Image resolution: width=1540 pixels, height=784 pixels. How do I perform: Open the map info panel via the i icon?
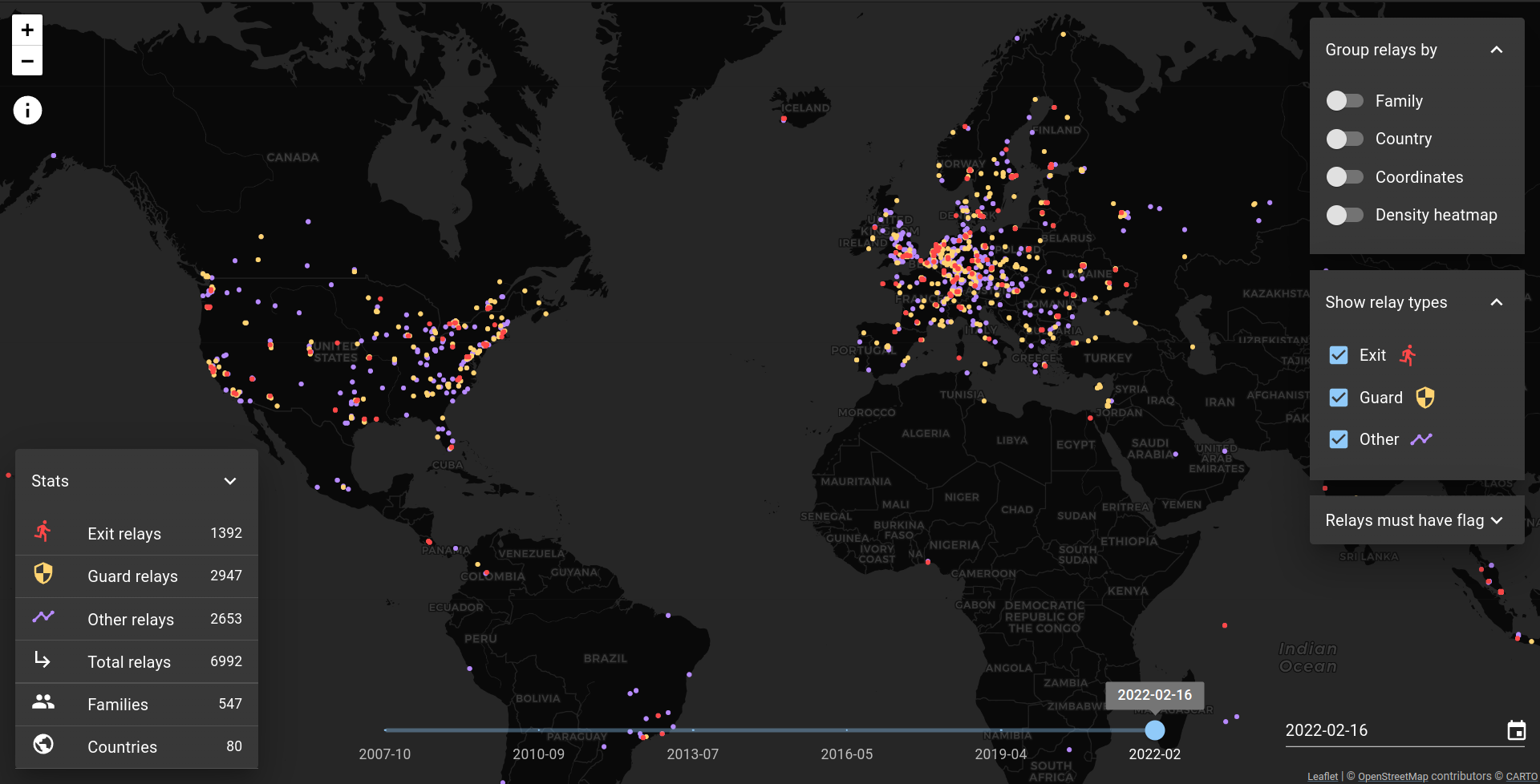pyautogui.click(x=27, y=110)
